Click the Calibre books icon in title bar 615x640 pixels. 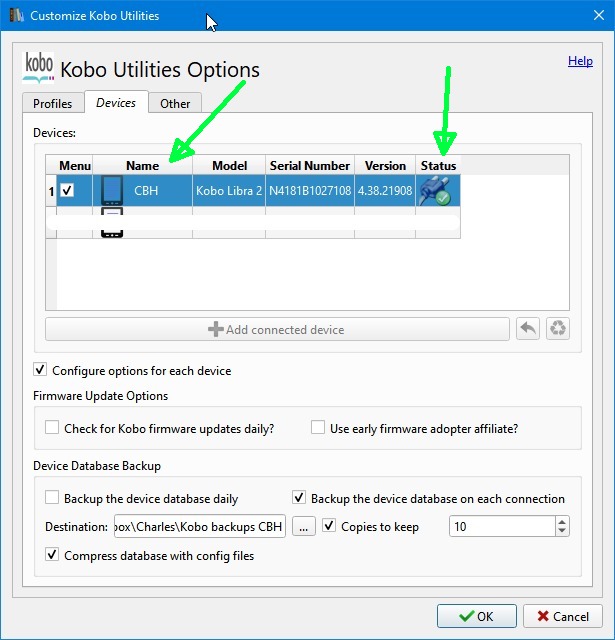[x=16, y=16]
